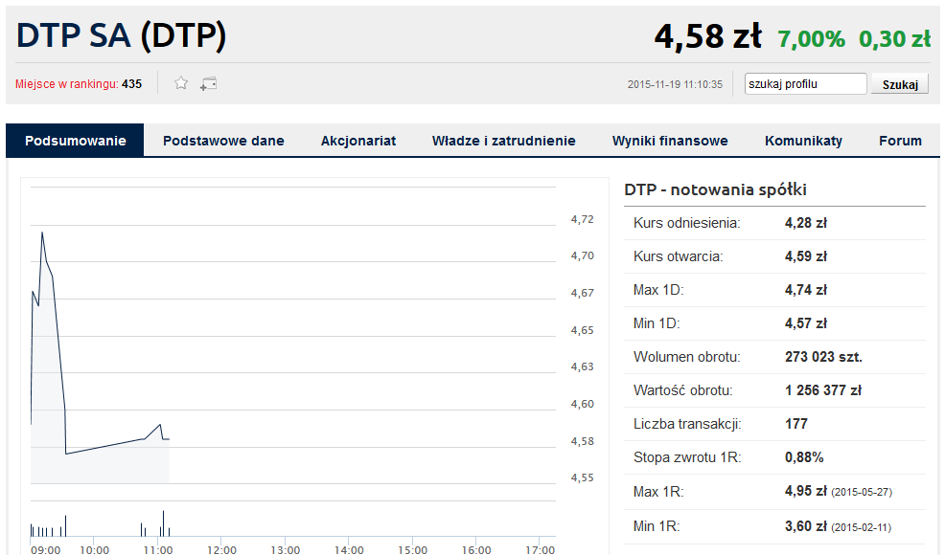Switch to the Podstawowe dane tab
Screen dimensions: 945x555
click(x=224, y=141)
